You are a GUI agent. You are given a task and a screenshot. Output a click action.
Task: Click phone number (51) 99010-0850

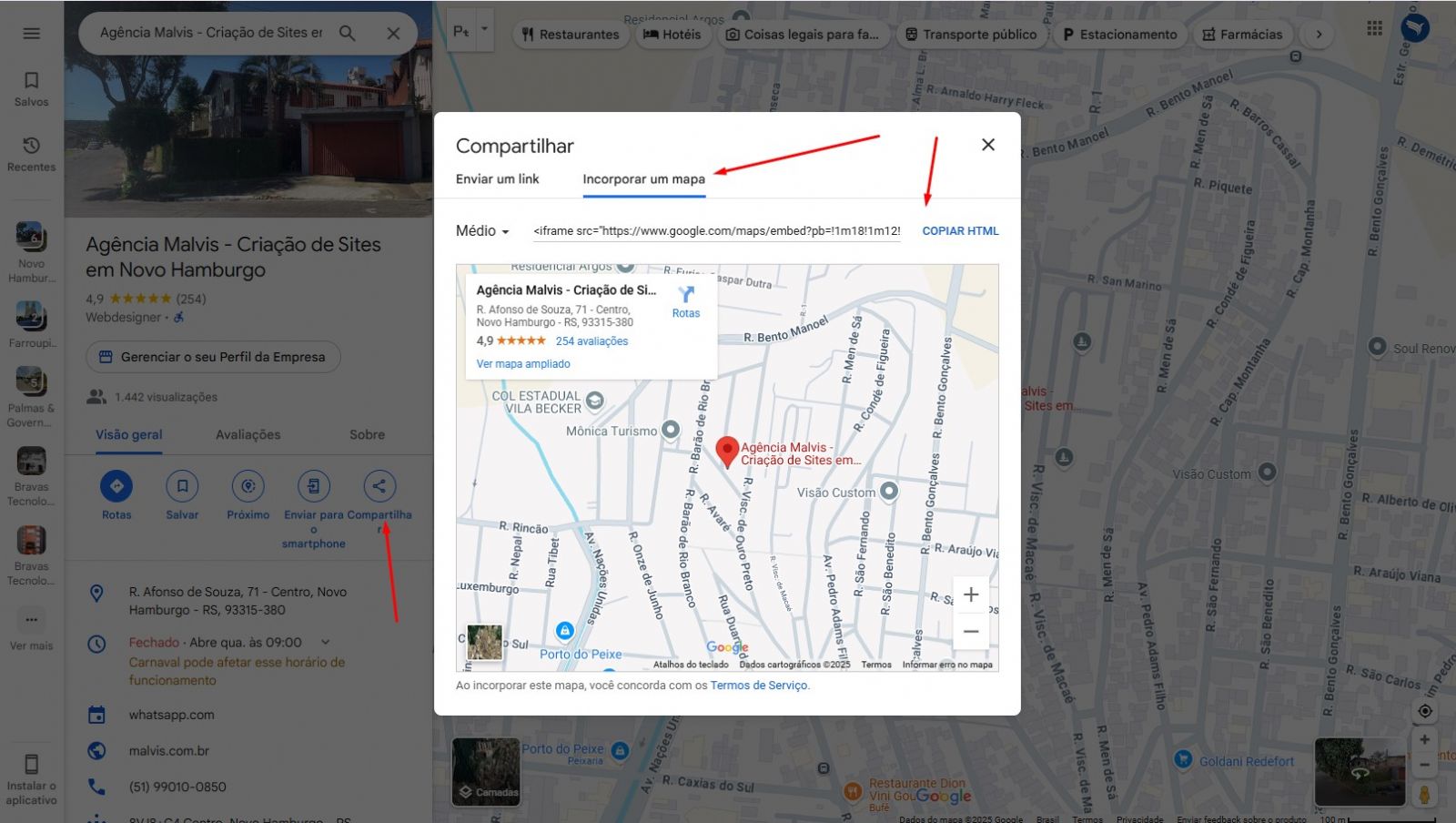pyautogui.click(x=177, y=787)
